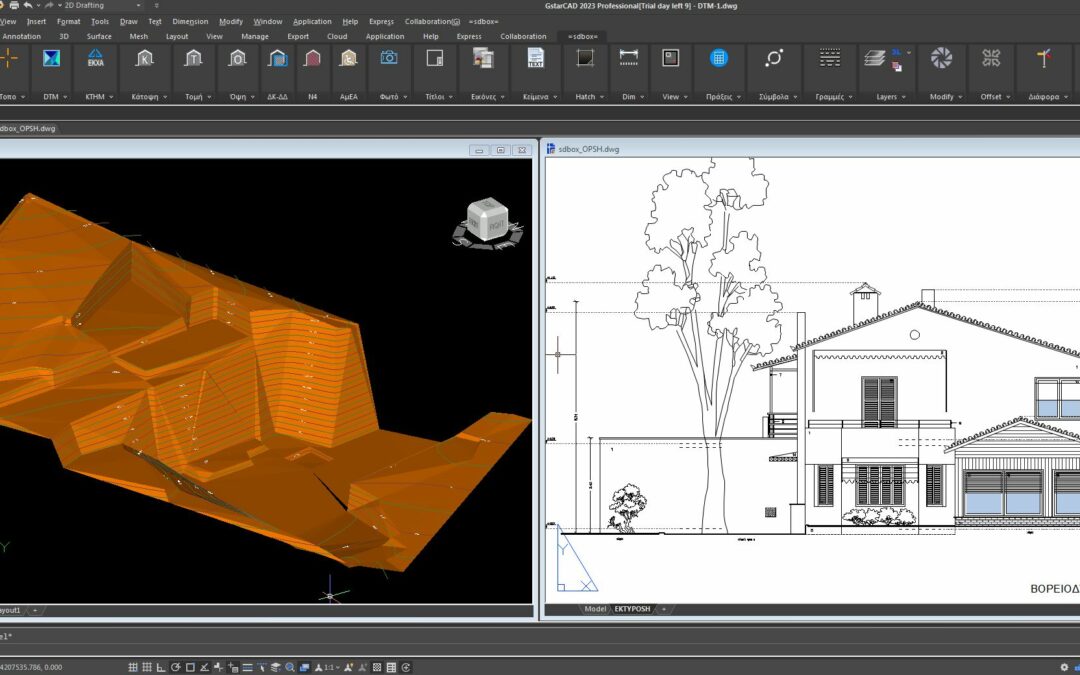Select the Τομή section house icon
The image size is (1080, 675).
[x=193, y=59]
